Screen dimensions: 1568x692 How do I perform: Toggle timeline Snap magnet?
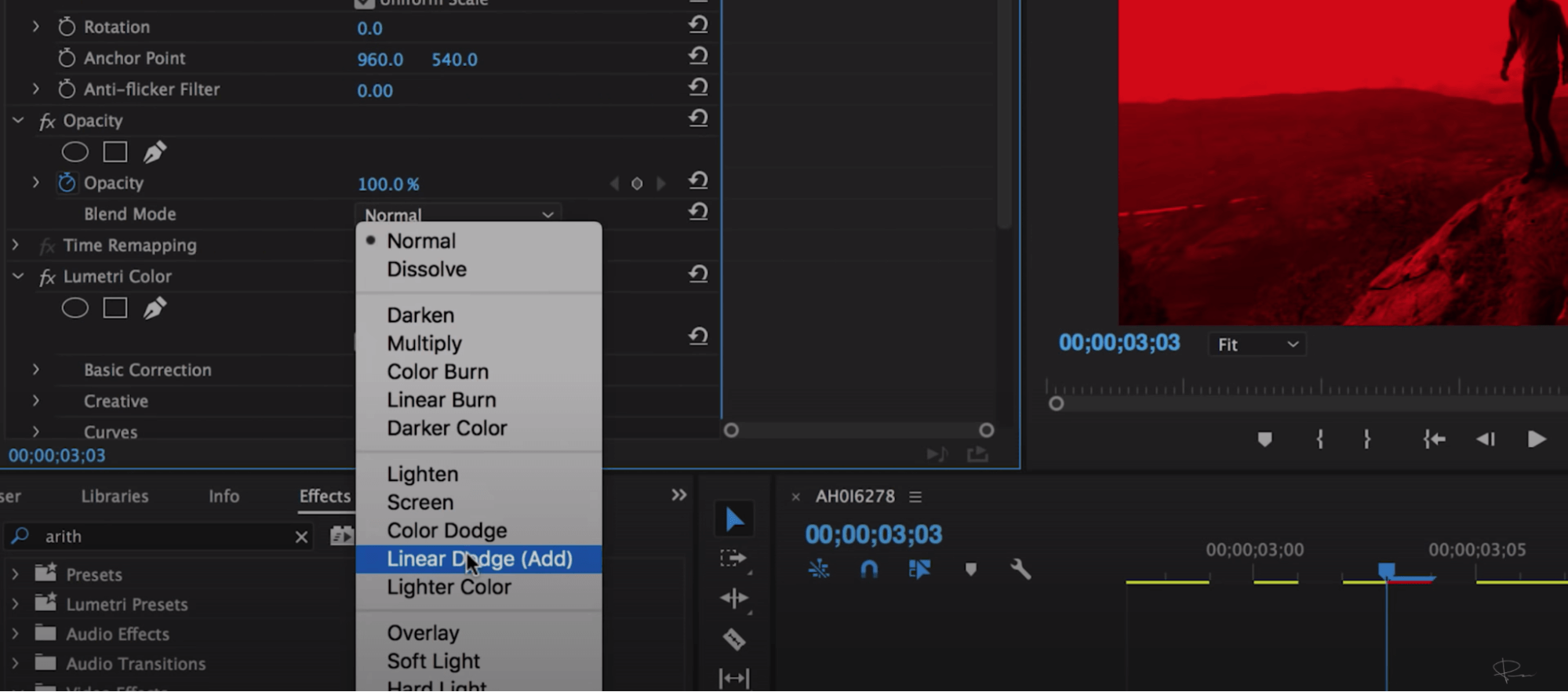click(x=868, y=569)
